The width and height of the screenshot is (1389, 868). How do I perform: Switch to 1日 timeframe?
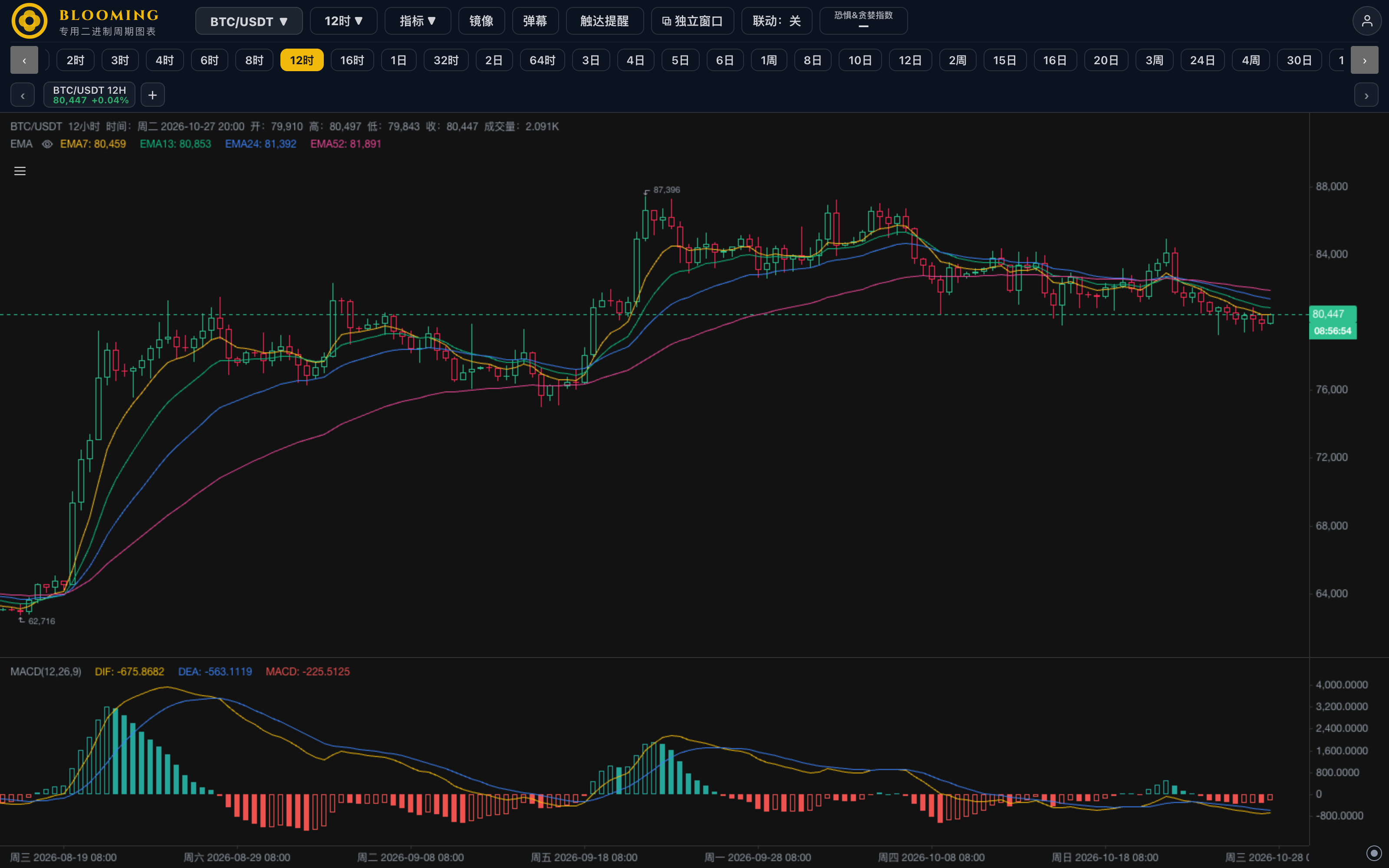point(398,60)
